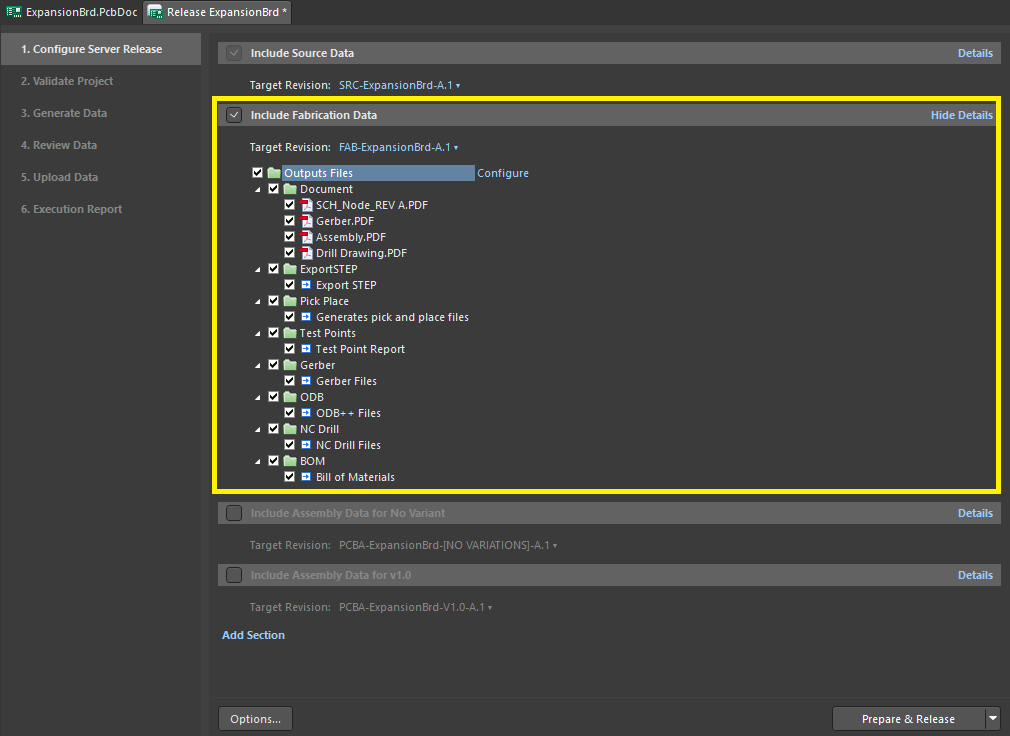This screenshot has width=1010, height=736.
Task: Click the Gerber.PDF file icon
Action: click(x=306, y=221)
